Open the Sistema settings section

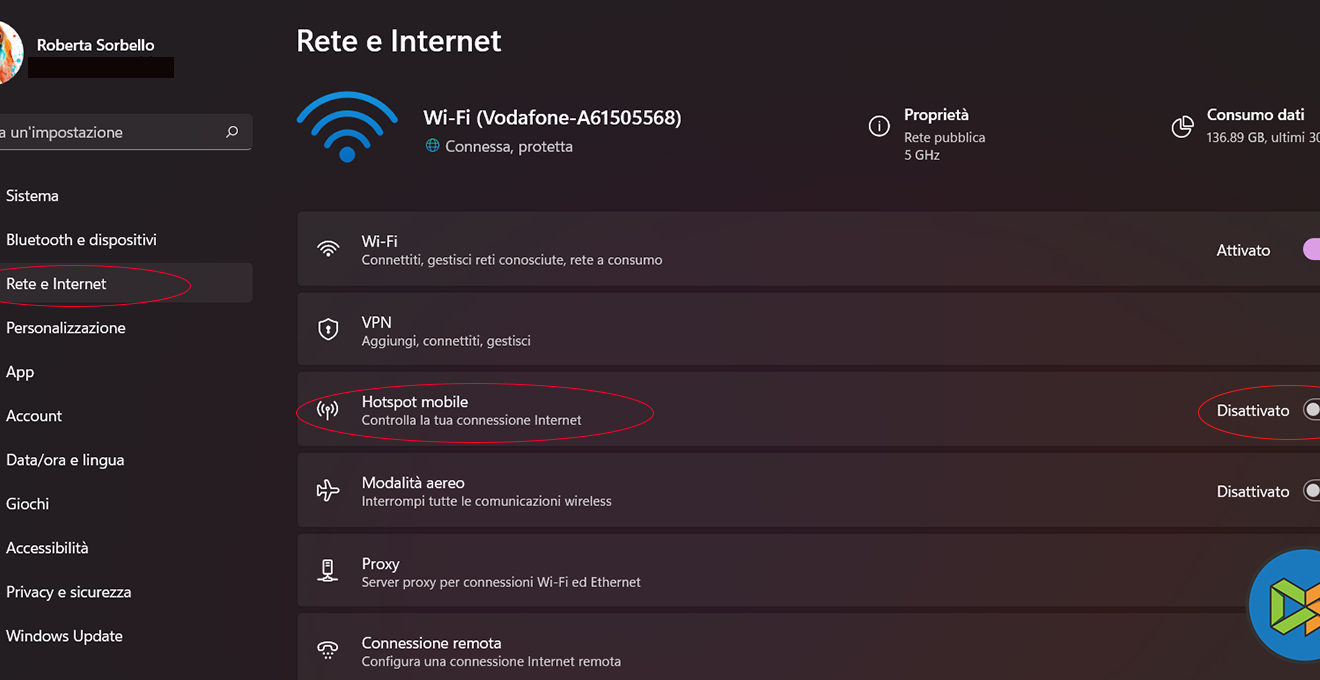tap(32, 196)
